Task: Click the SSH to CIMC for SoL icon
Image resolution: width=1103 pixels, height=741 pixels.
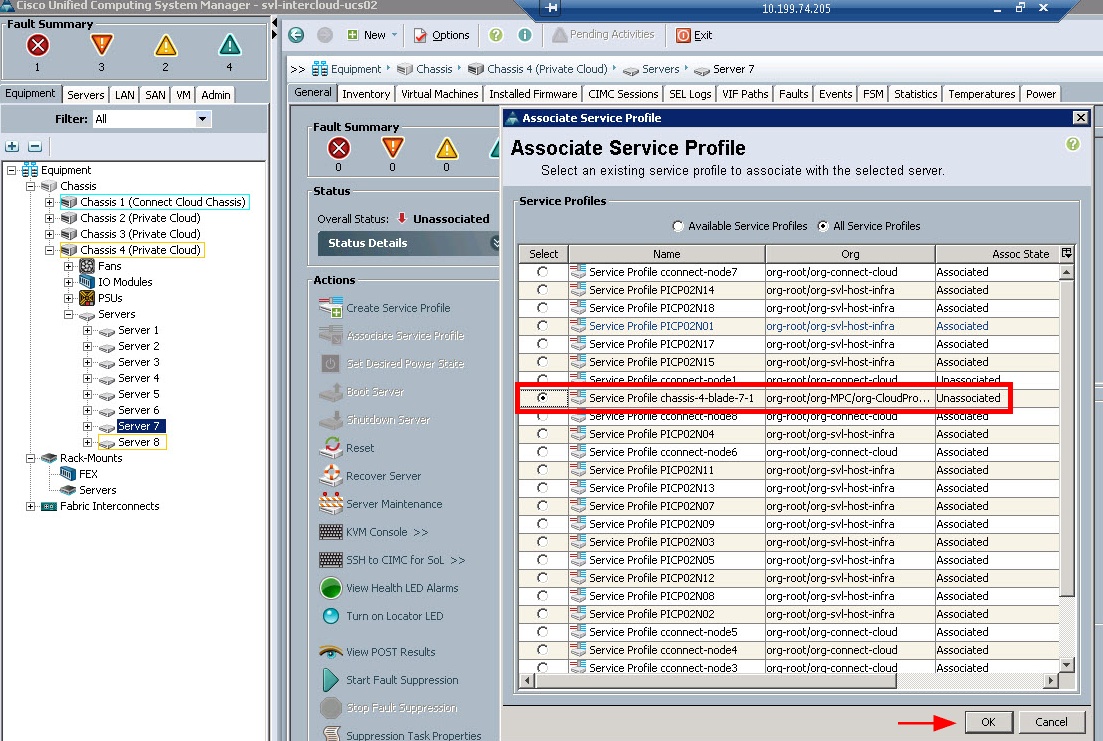Action: pyautogui.click(x=331, y=559)
